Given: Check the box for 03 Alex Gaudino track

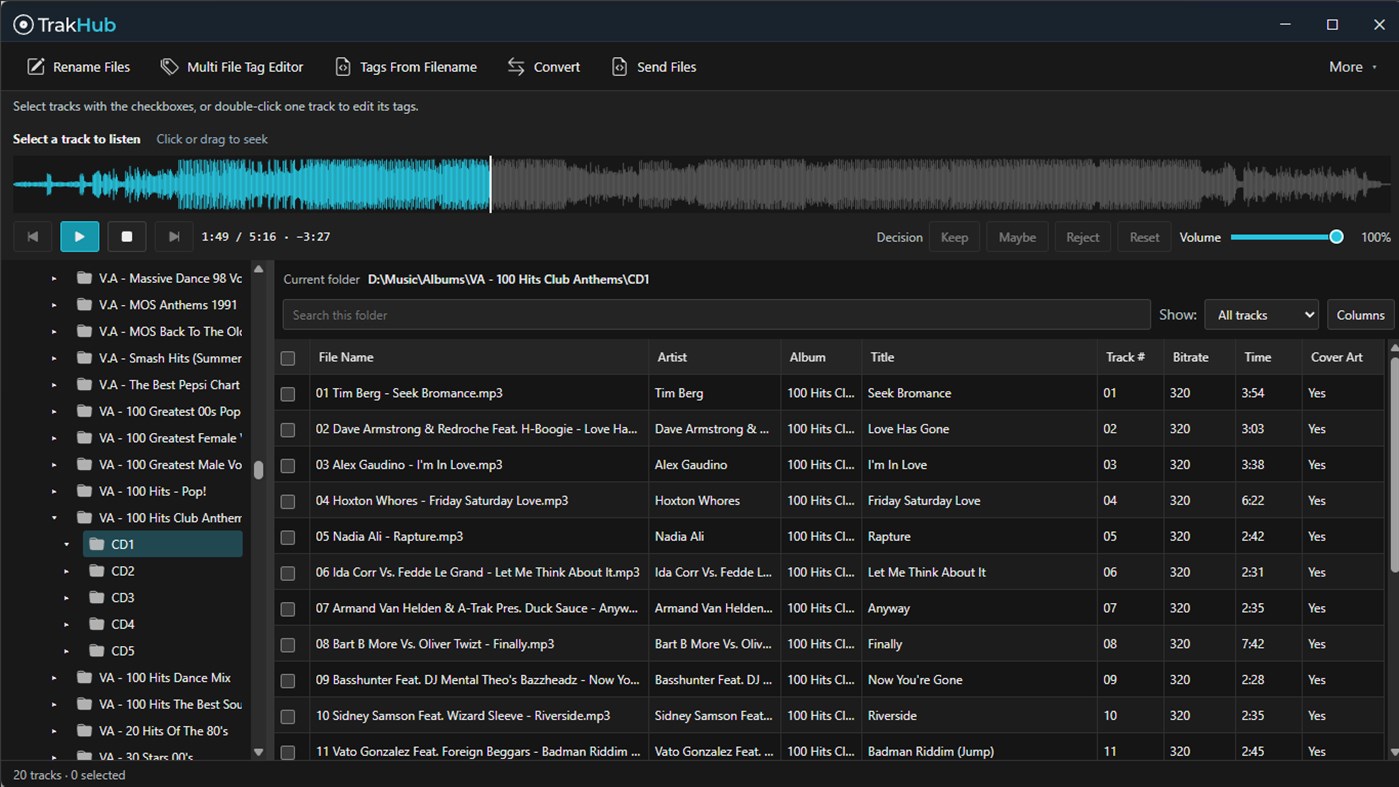Looking at the screenshot, I should pos(288,466).
